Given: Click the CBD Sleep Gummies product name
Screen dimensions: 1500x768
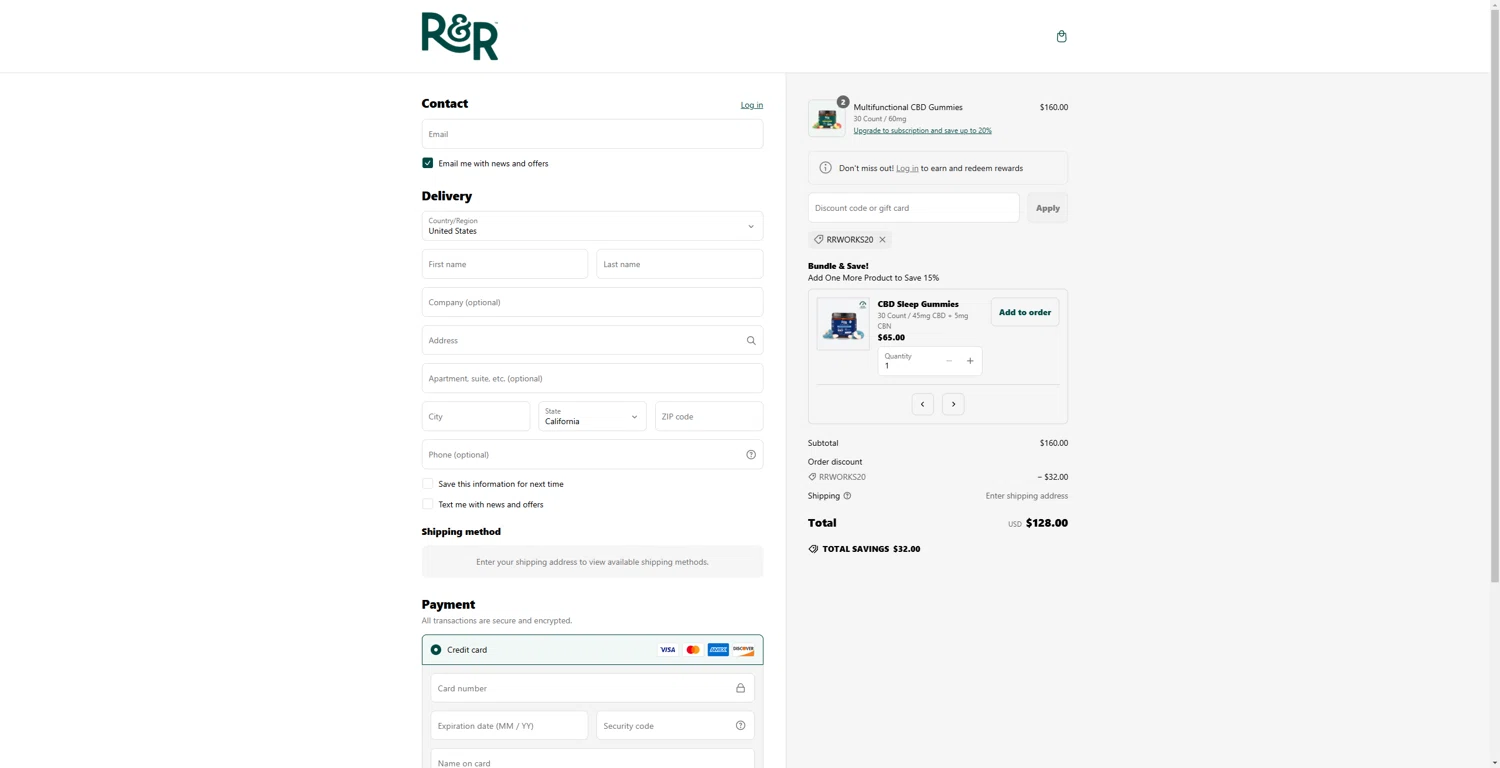Looking at the screenshot, I should pos(918,304).
